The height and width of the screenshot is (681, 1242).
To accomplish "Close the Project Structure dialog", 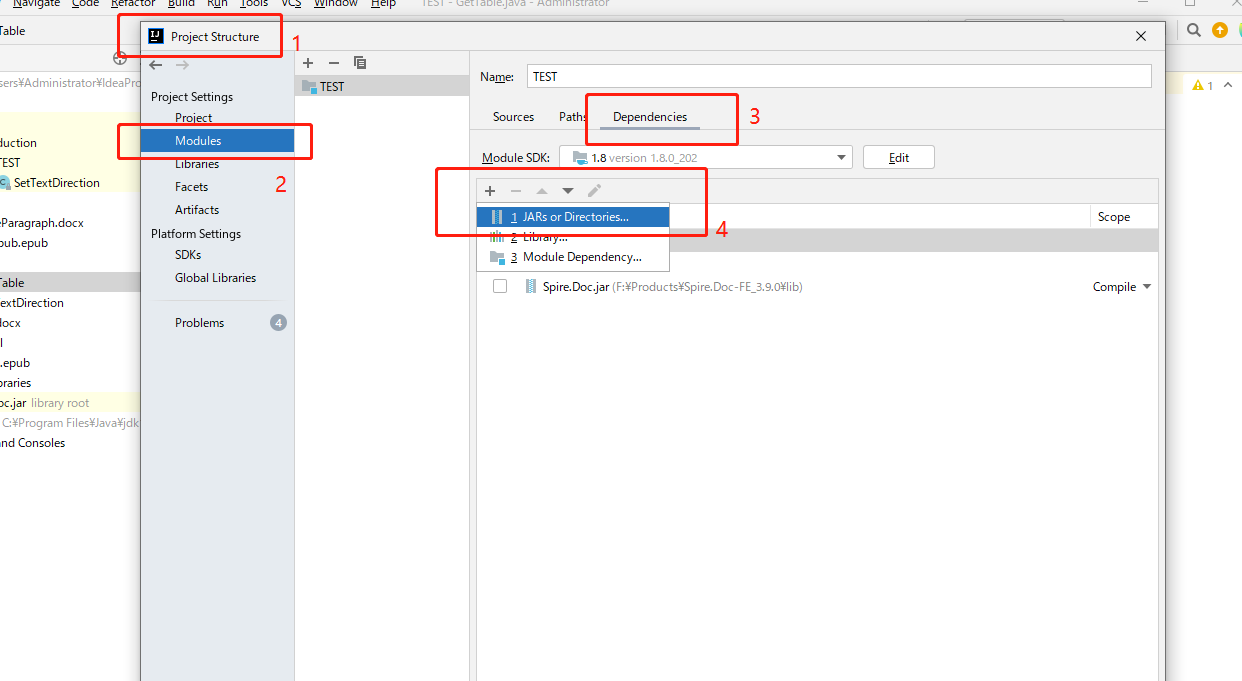I will [x=1141, y=36].
